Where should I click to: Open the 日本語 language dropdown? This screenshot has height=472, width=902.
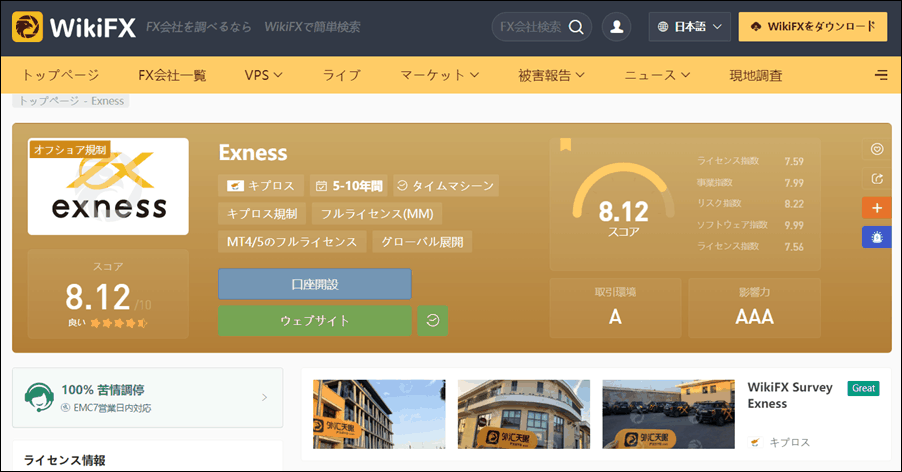point(689,28)
